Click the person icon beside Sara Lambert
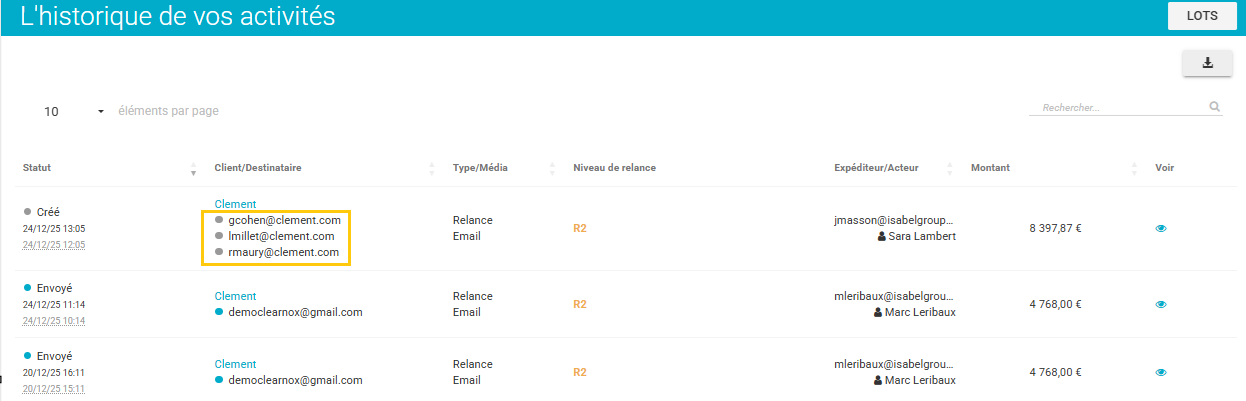 [881, 237]
